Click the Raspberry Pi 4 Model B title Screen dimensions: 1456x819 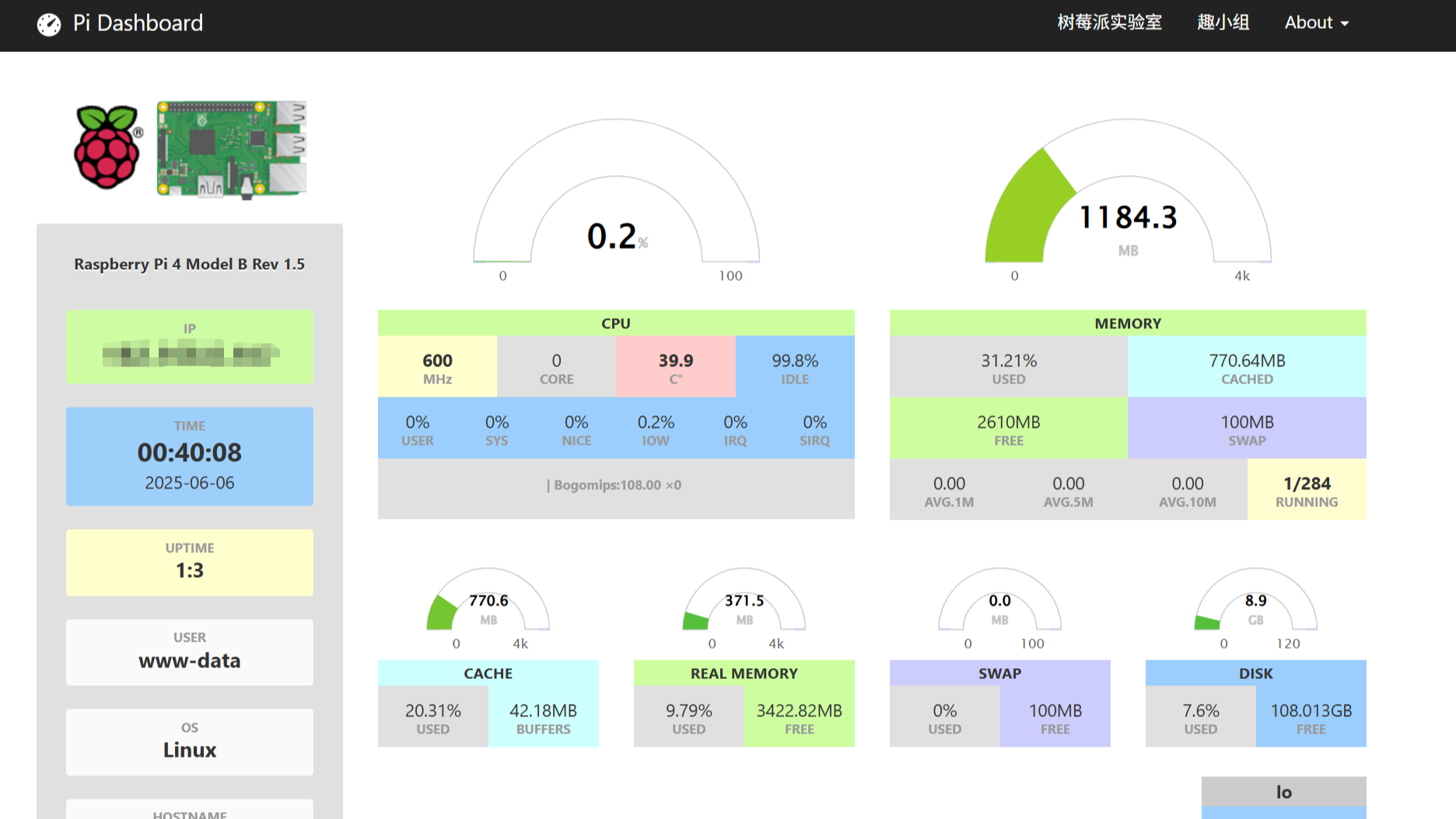(x=190, y=264)
